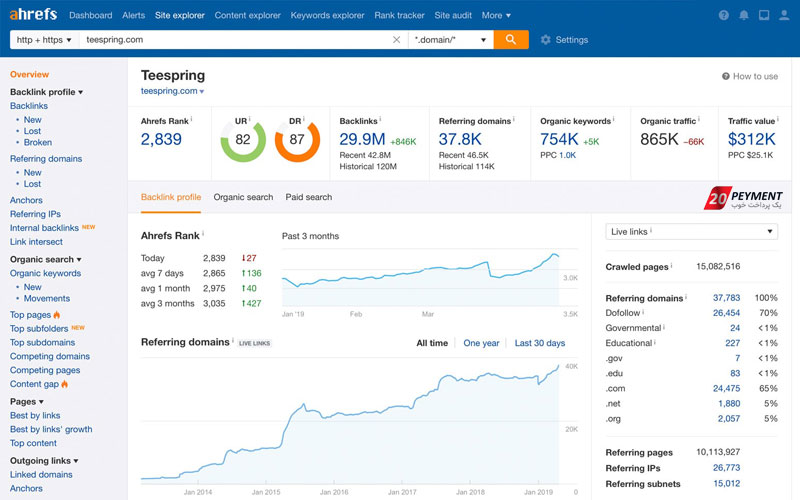The height and width of the screenshot is (500, 800).
Task: Switch to the Backlink profile tab
Action: 171,197
